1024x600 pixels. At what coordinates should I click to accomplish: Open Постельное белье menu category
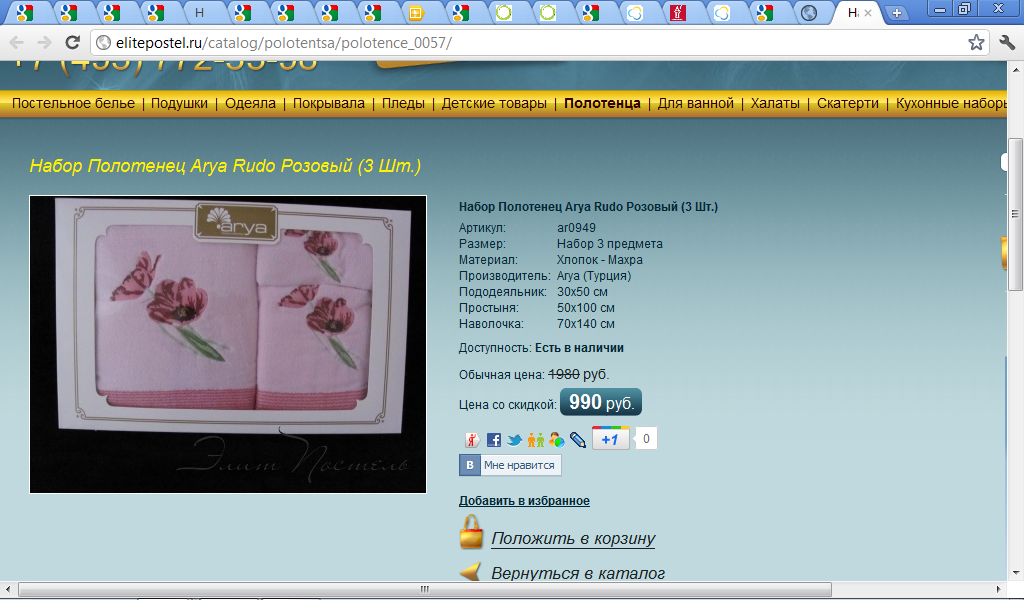(x=73, y=103)
